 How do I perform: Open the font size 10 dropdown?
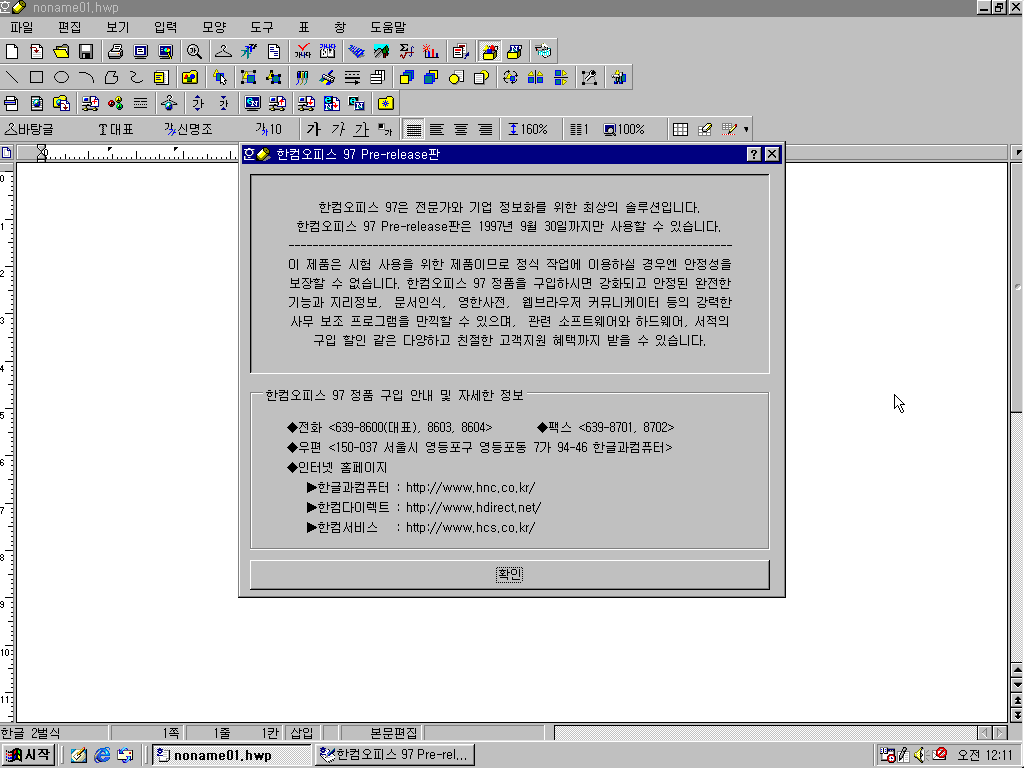(268, 129)
